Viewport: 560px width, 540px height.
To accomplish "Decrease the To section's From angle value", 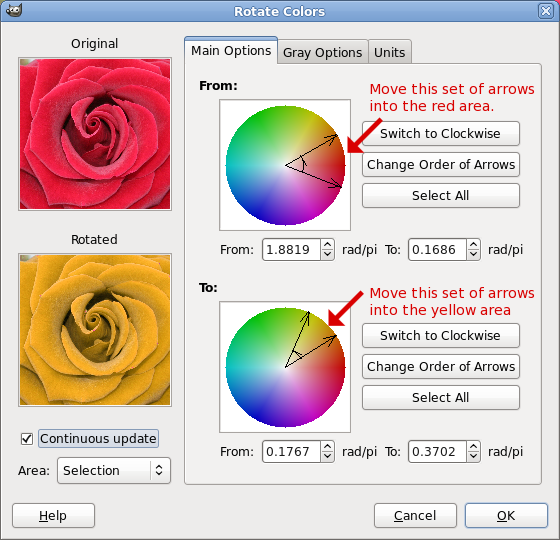I will [x=327, y=457].
